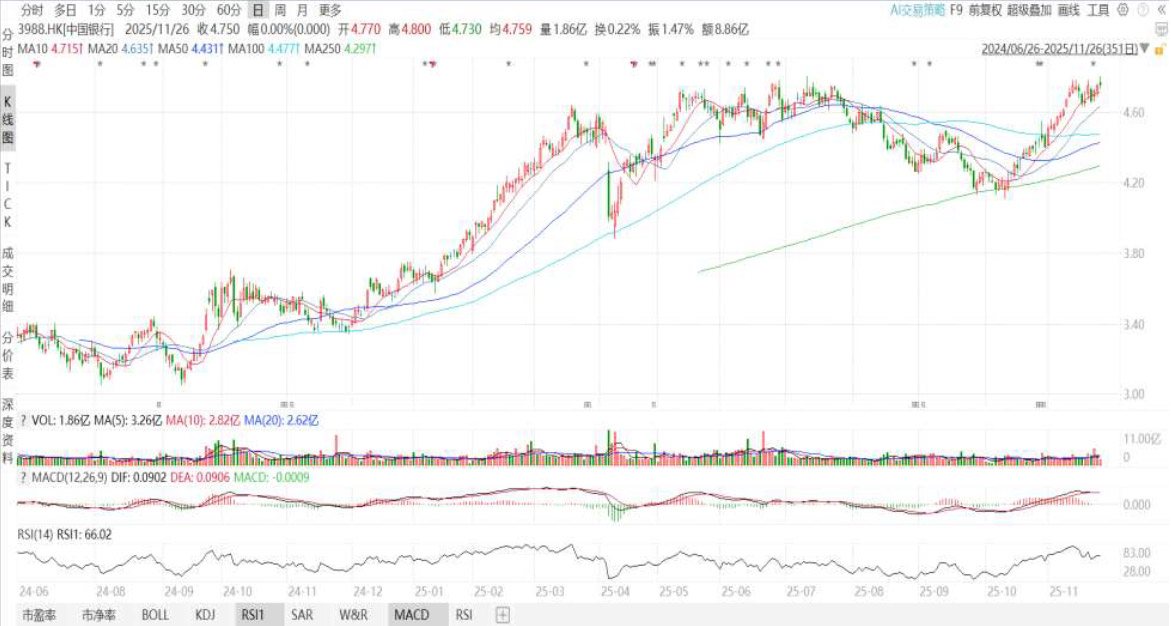The height and width of the screenshot is (626, 1171).
Task: Click the small panel icon below collapse chevrons
Action: coord(1161,30)
